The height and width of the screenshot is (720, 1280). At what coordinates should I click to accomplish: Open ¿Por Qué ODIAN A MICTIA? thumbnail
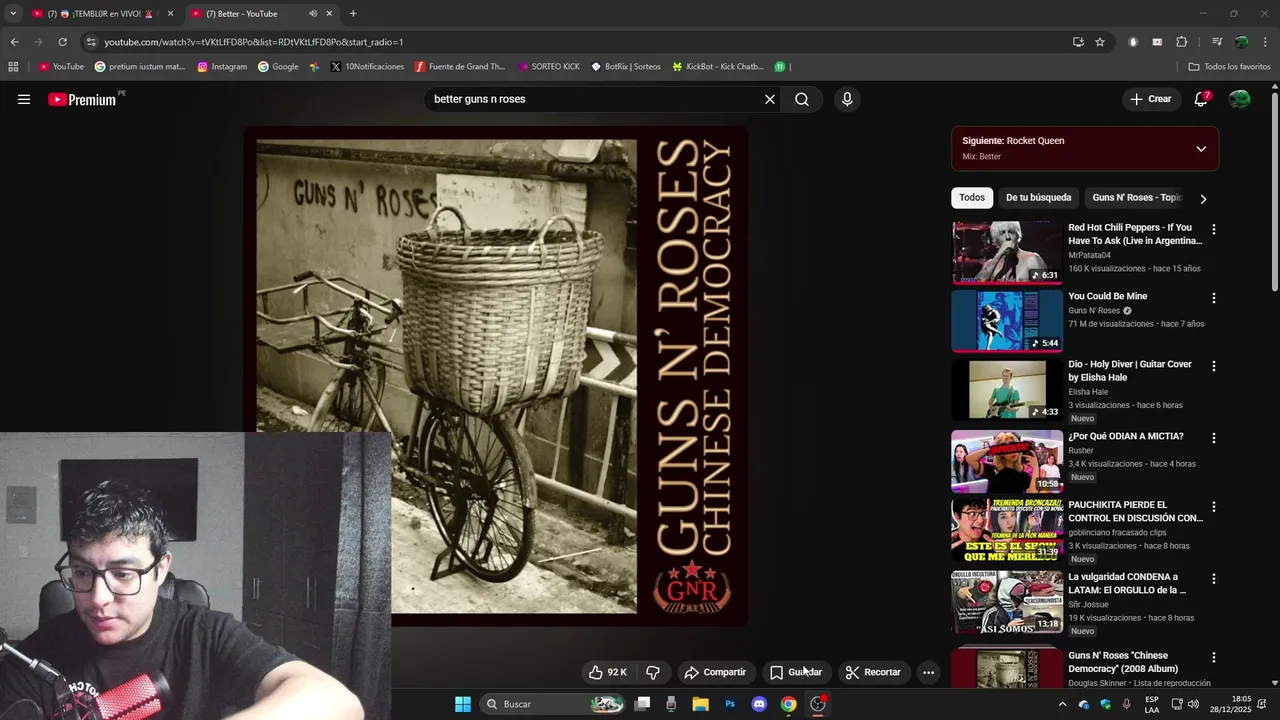click(x=1006, y=461)
